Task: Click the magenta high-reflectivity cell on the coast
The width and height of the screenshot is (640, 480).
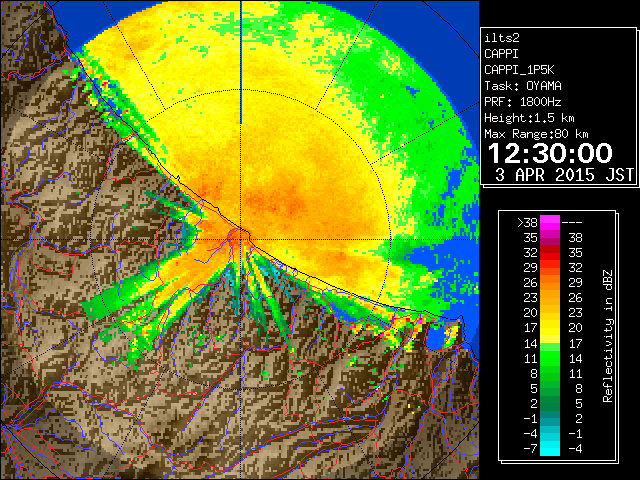Action: tap(419, 322)
